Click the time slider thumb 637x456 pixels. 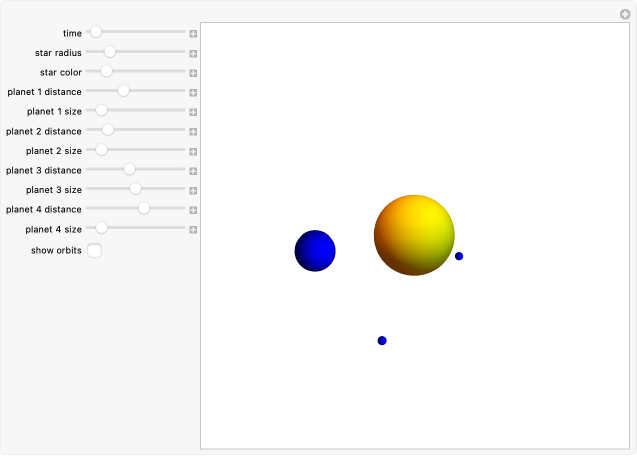pyautogui.click(x=95, y=31)
